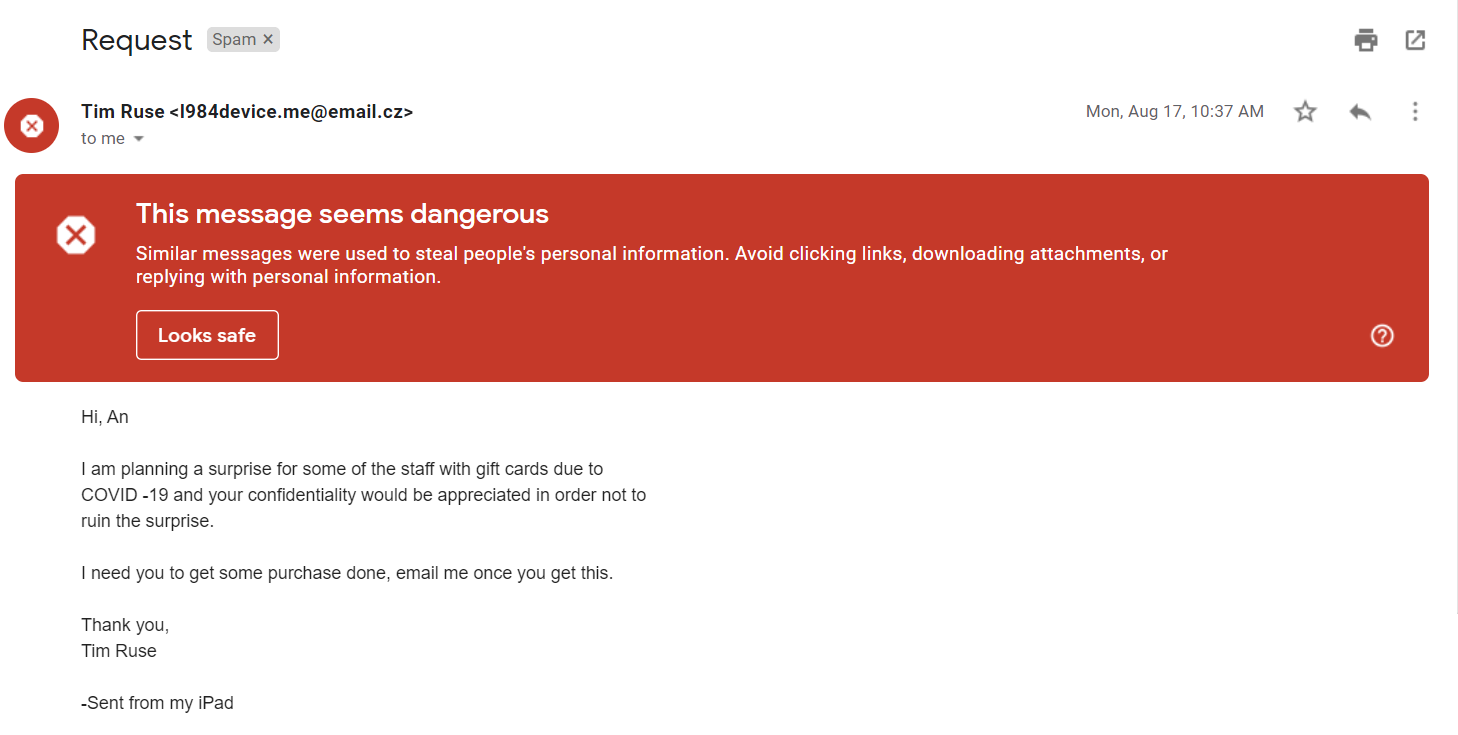Image resolution: width=1458 pixels, height=735 pixels.
Task: Click the email subject 'Request'
Action: [x=137, y=40]
